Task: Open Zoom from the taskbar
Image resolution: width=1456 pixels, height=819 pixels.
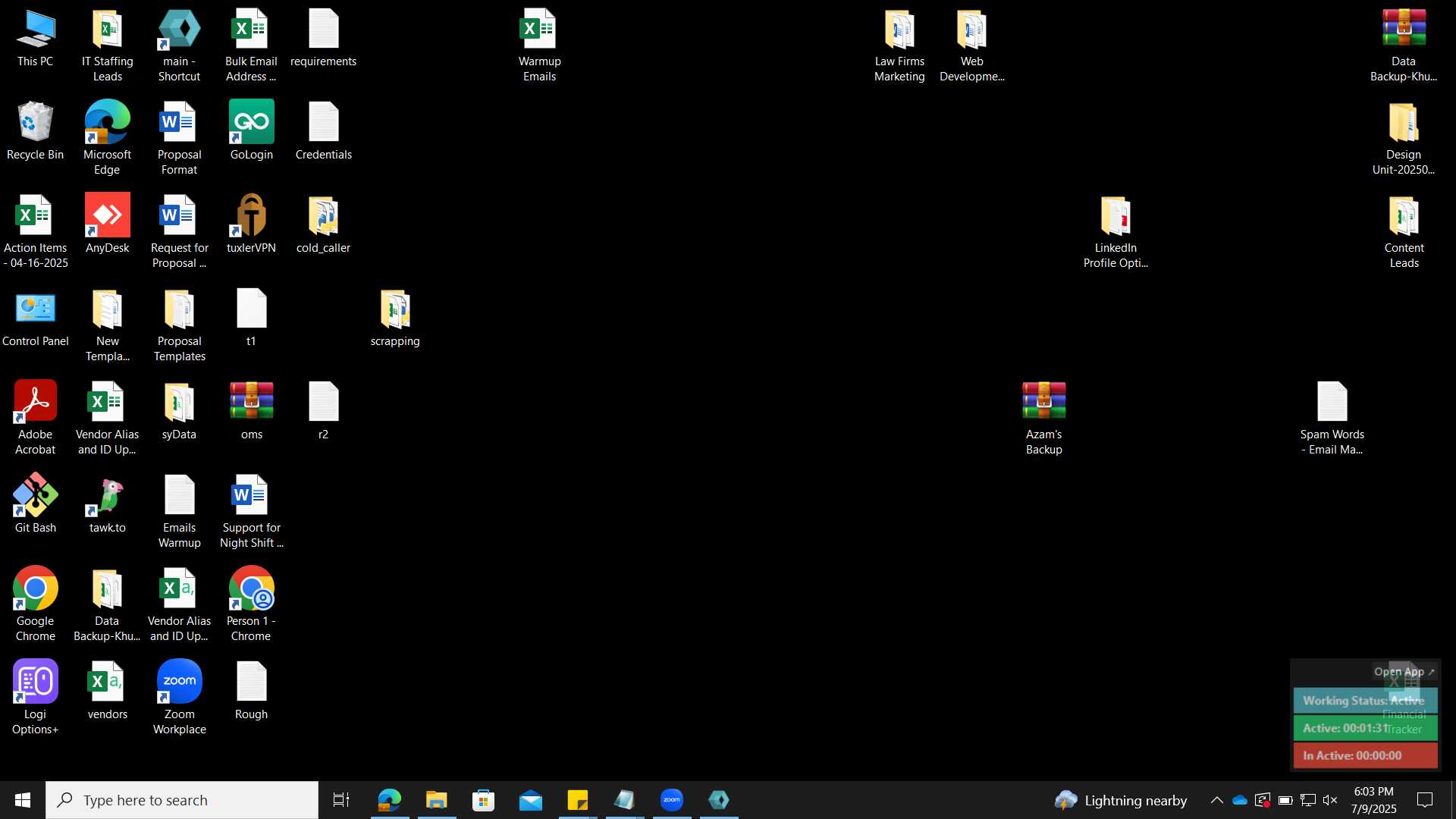Action: coord(672,800)
